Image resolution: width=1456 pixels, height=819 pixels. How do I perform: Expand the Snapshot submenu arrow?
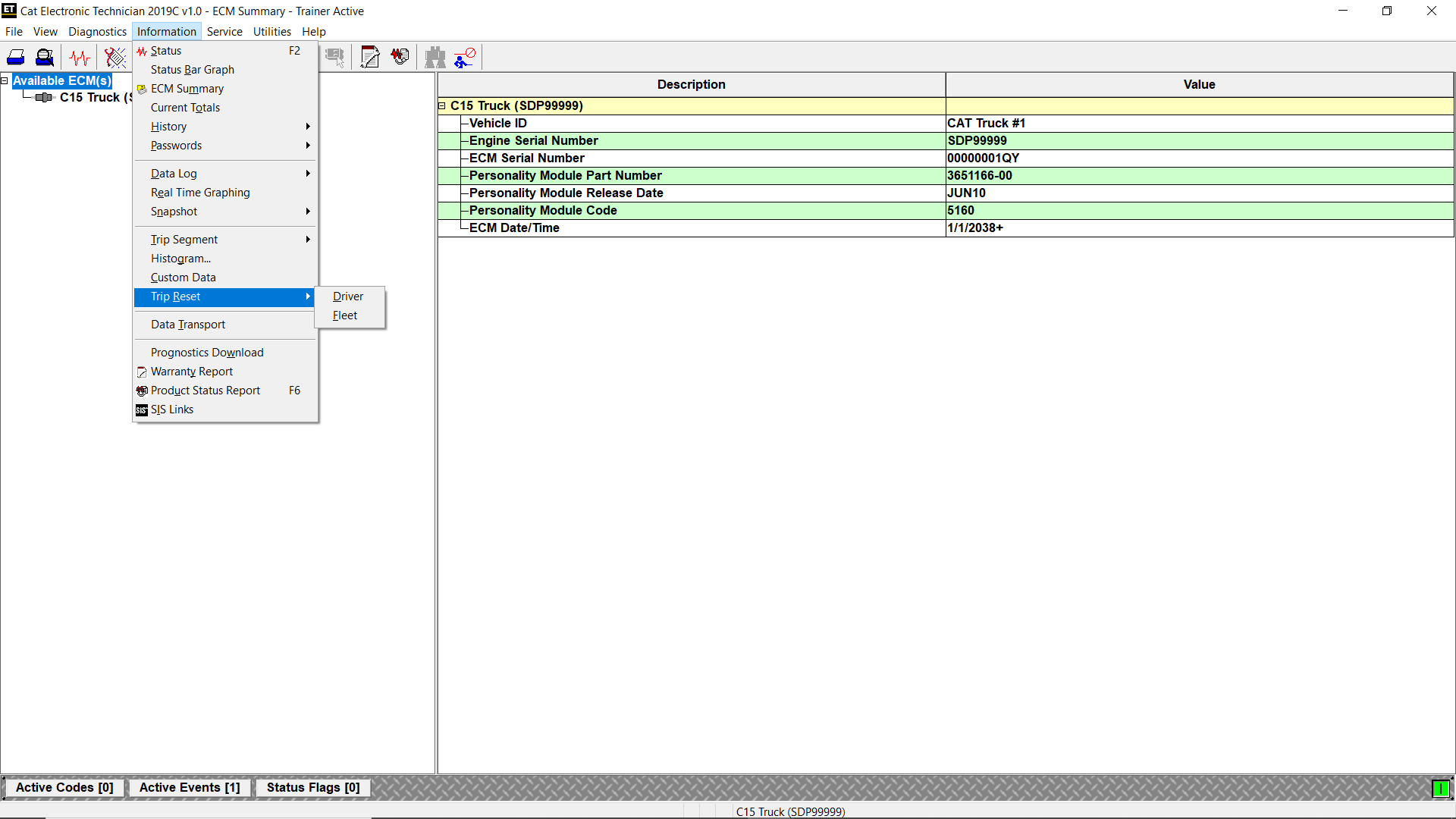click(x=308, y=212)
